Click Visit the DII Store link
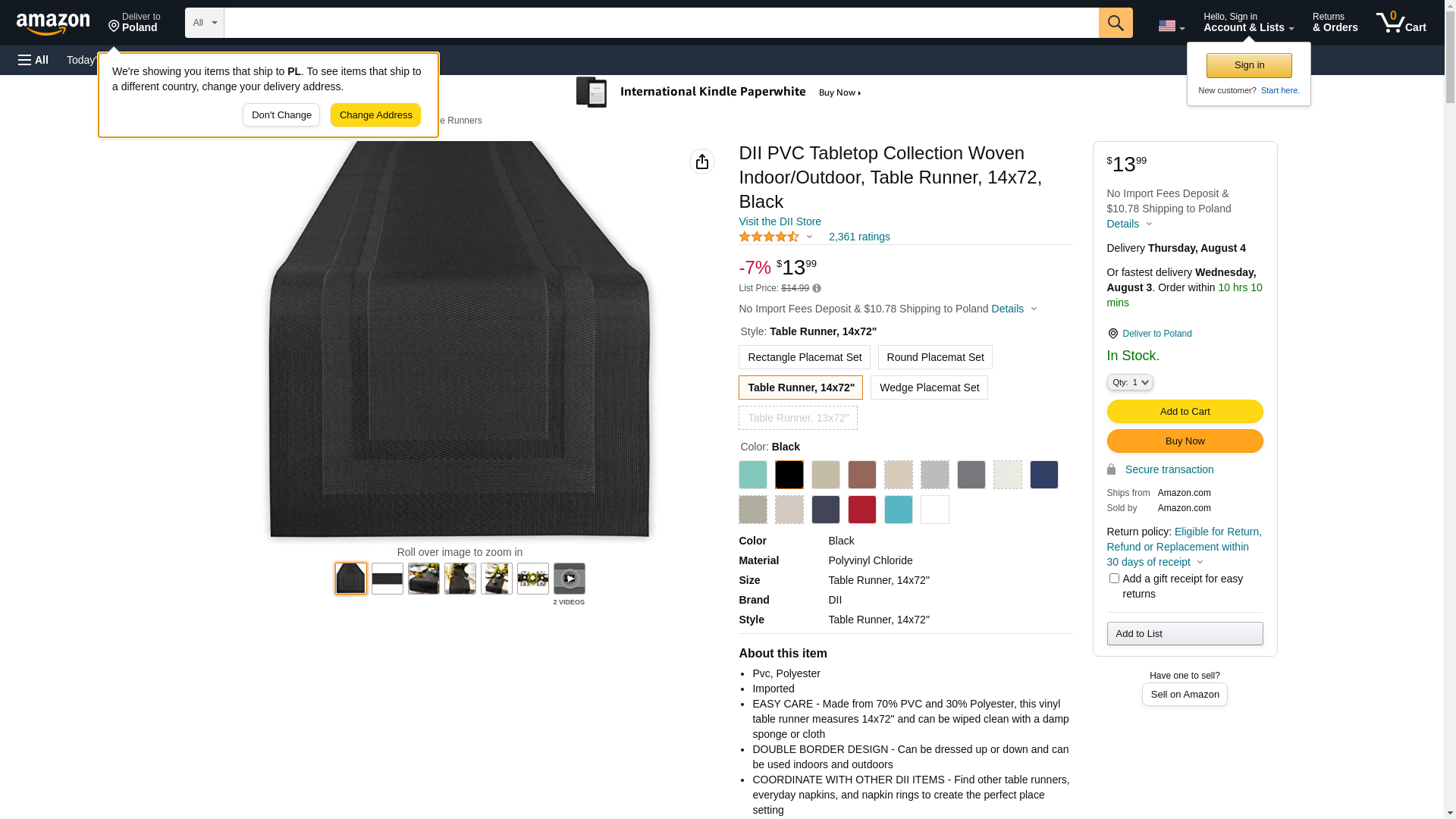The image size is (1456, 819). coord(780,221)
